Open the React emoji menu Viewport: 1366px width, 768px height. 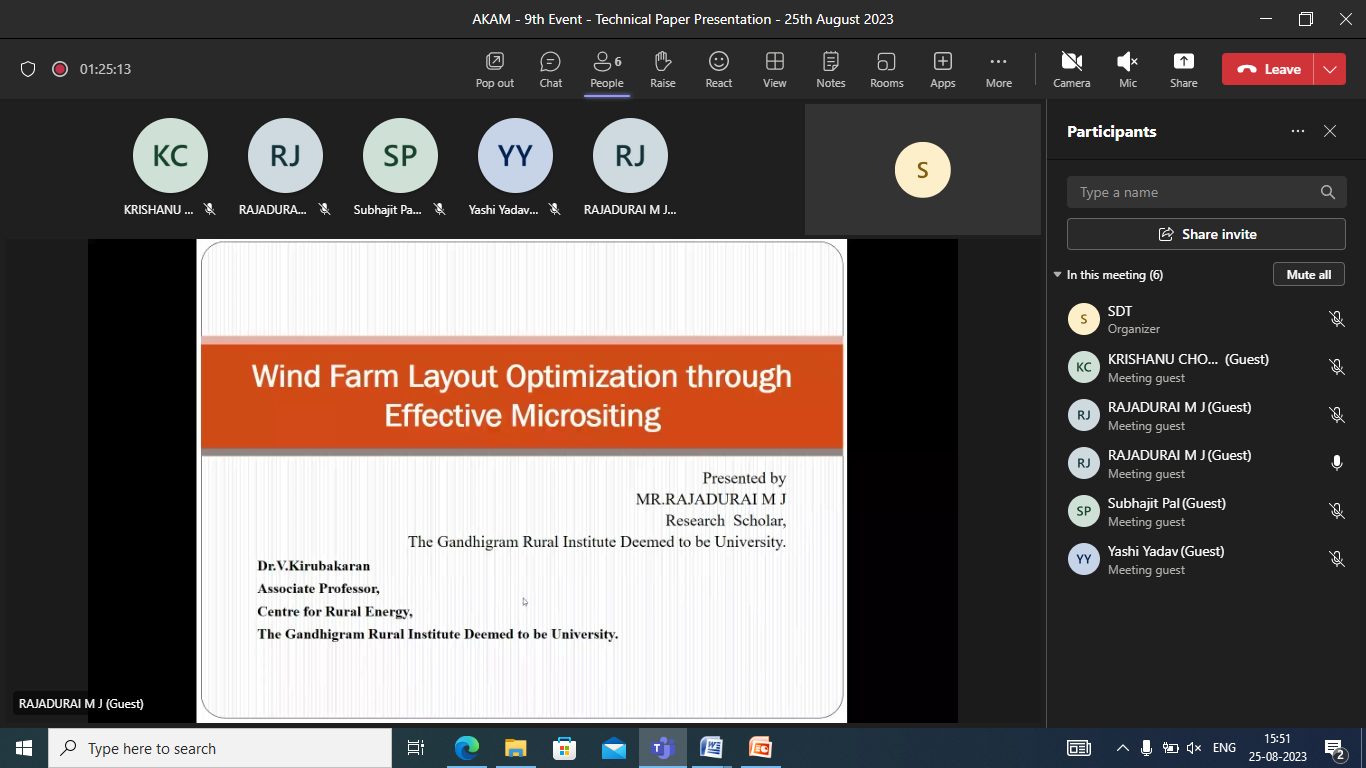pyautogui.click(x=718, y=69)
